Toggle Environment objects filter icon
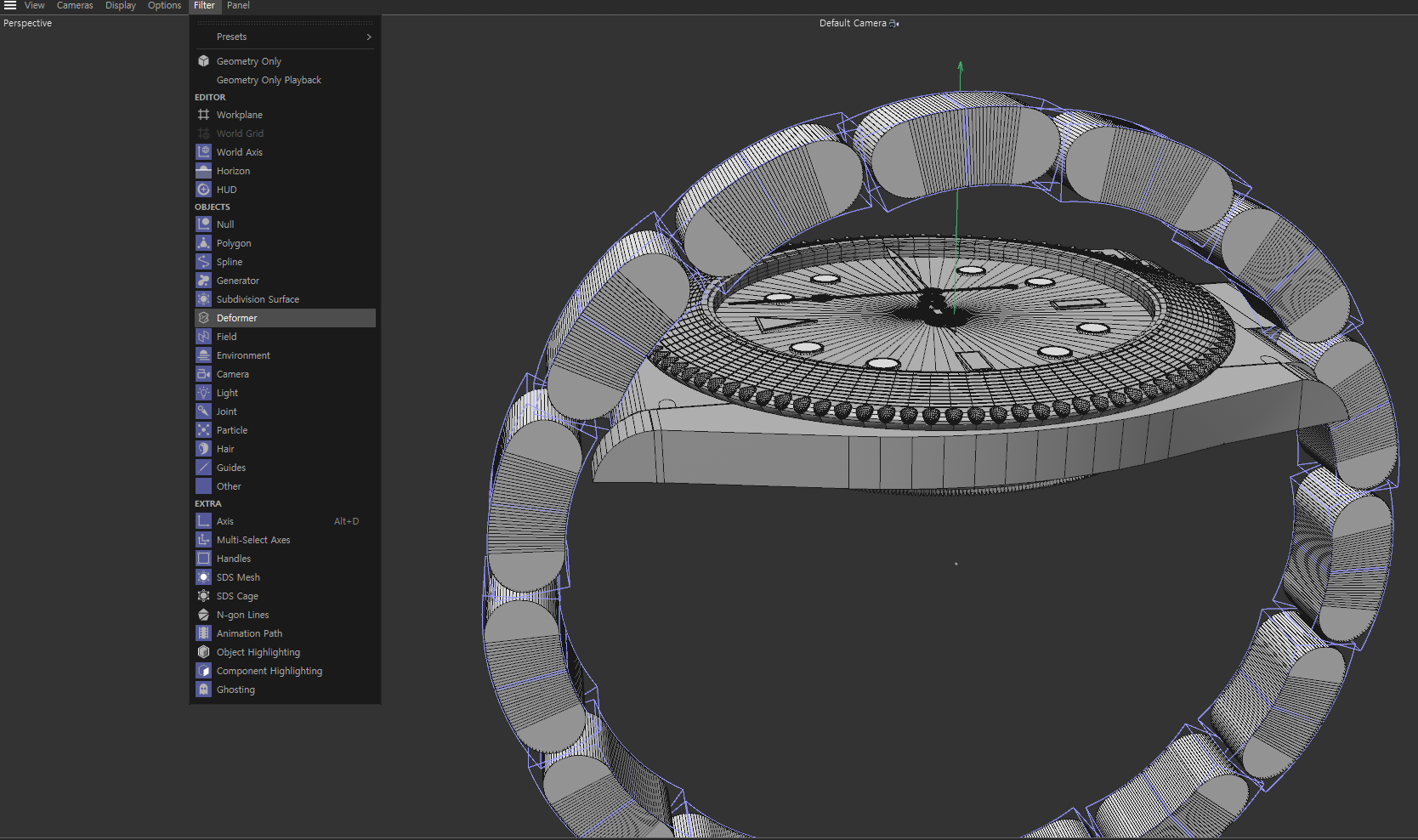The width and height of the screenshot is (1418, 840). [203, 355]
